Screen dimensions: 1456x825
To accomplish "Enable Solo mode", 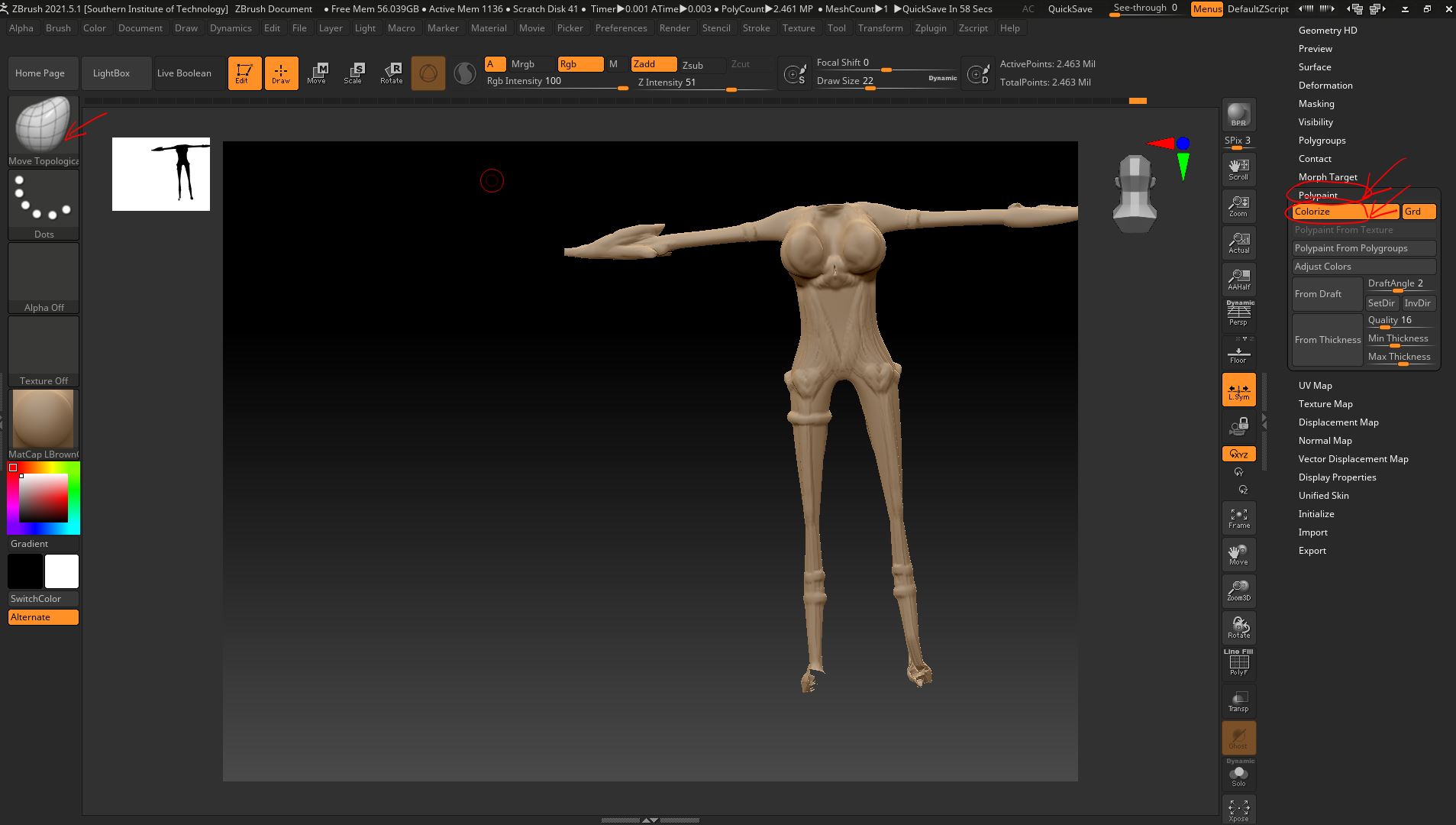I will [1238, 774].
